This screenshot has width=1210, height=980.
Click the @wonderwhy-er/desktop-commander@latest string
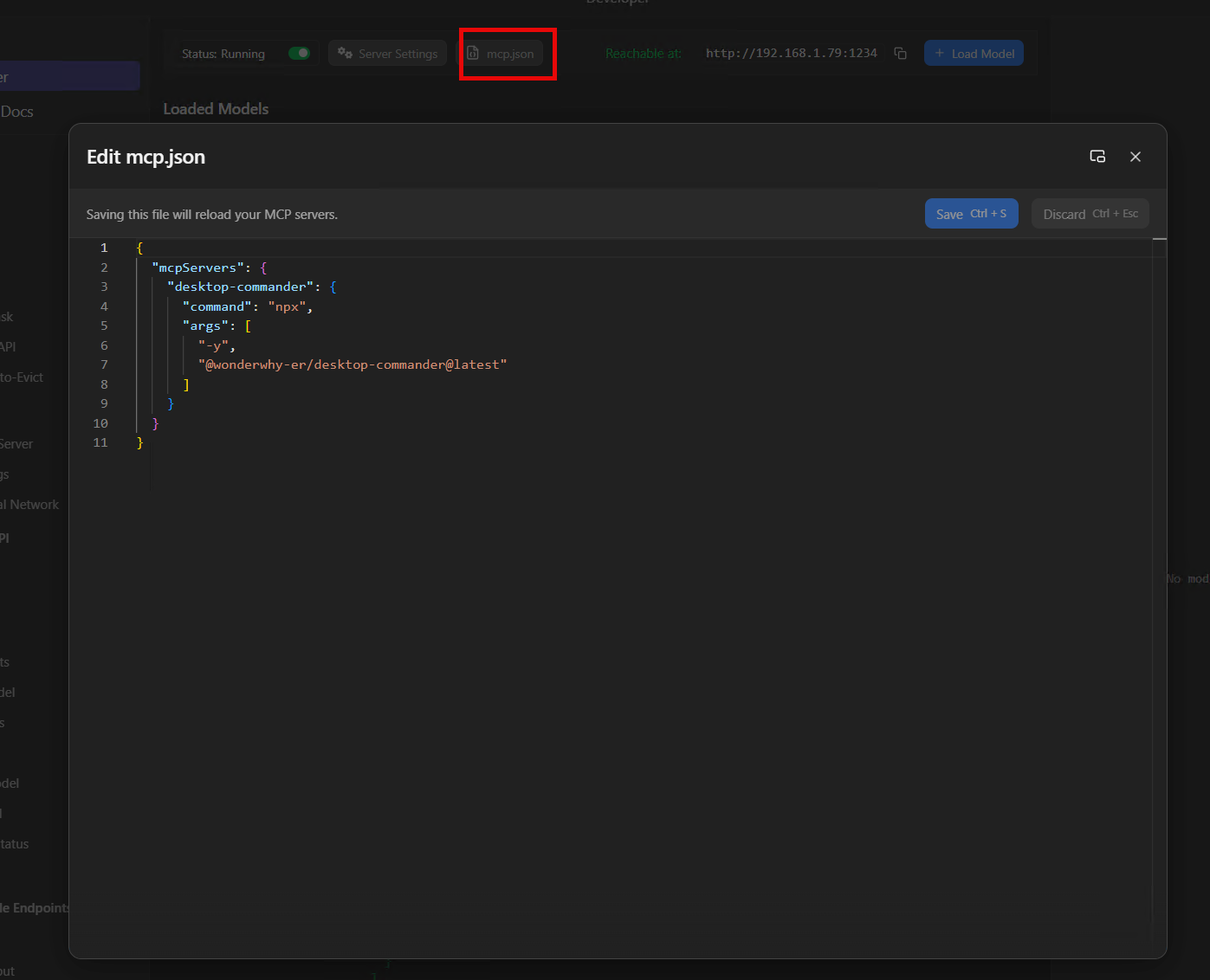[353, 364]
